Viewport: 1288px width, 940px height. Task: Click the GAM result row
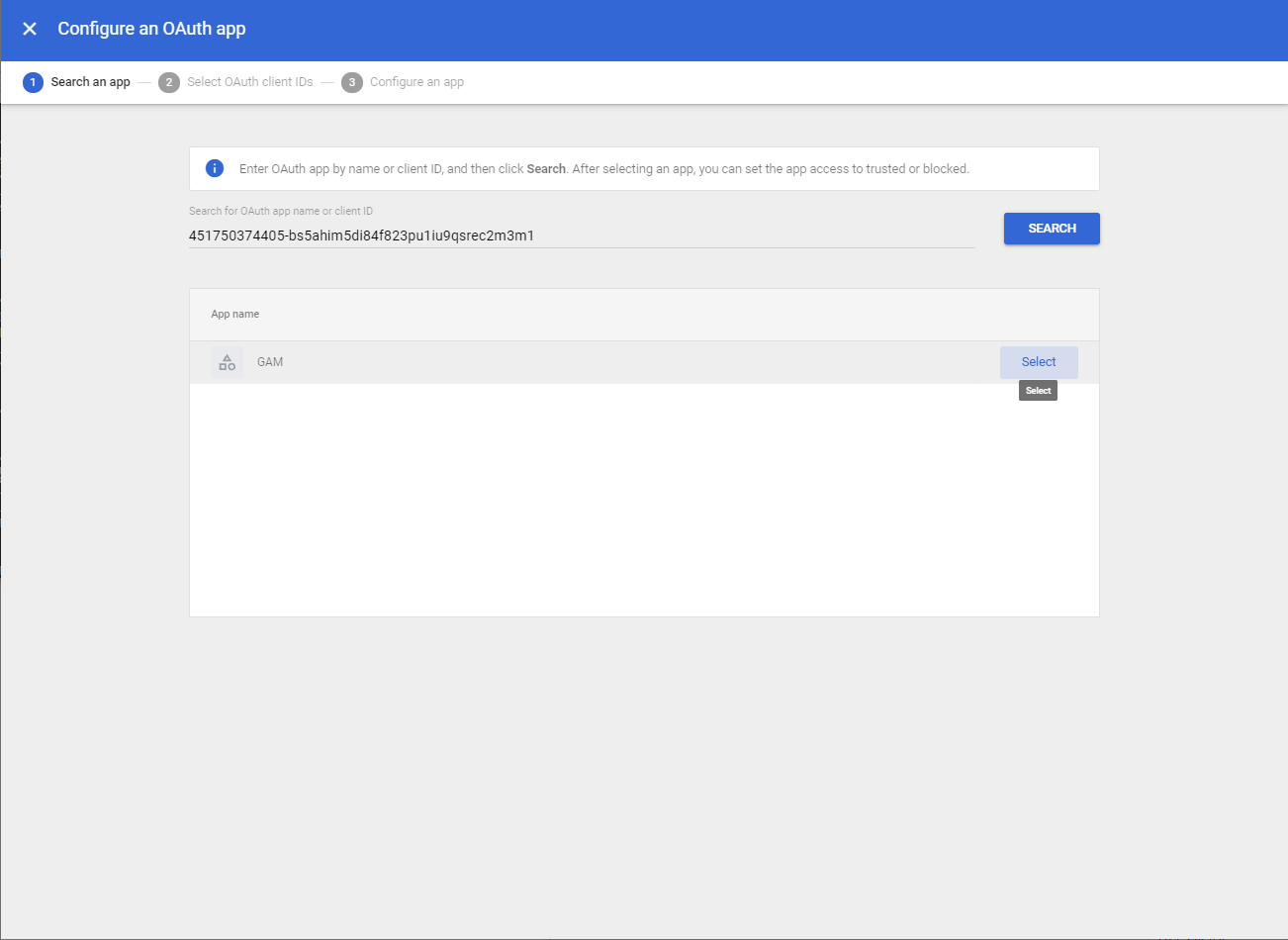pos(594,361)
